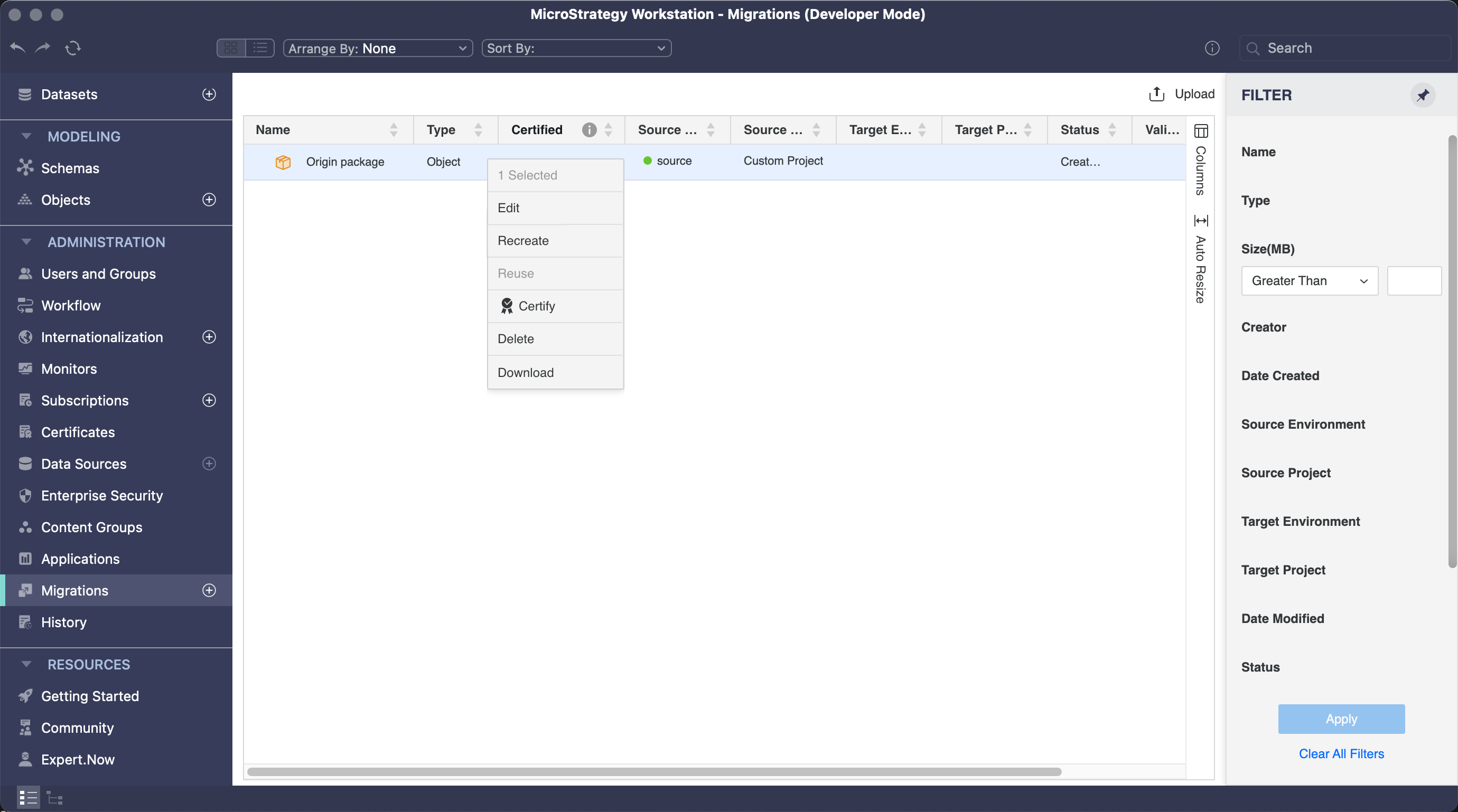Click the horizontal scrollbar under the table

(654, 771)
